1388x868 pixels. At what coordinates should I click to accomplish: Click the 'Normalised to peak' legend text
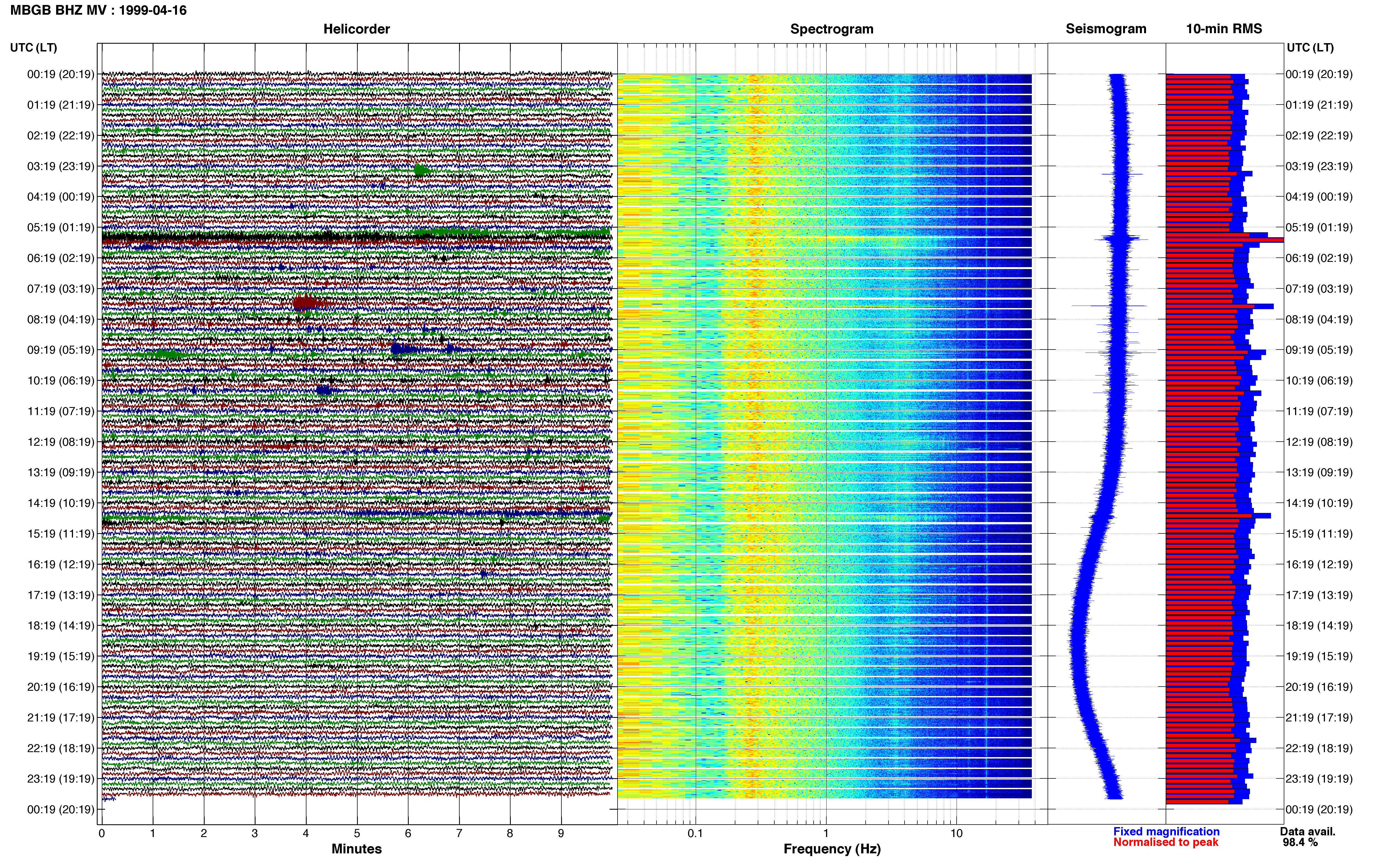point(1165,842)
